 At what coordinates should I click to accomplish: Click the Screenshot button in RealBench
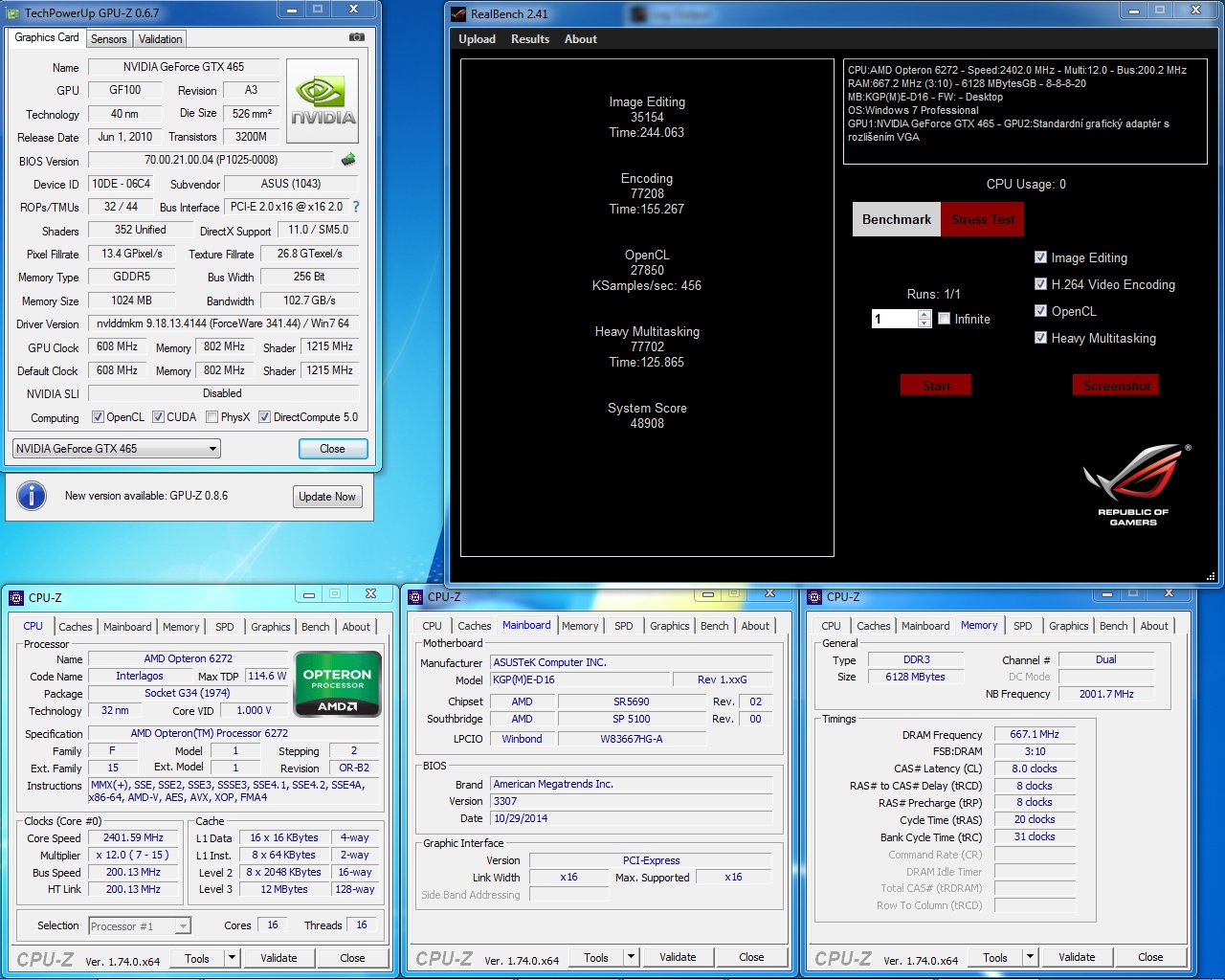click(x=1117, y=385)
